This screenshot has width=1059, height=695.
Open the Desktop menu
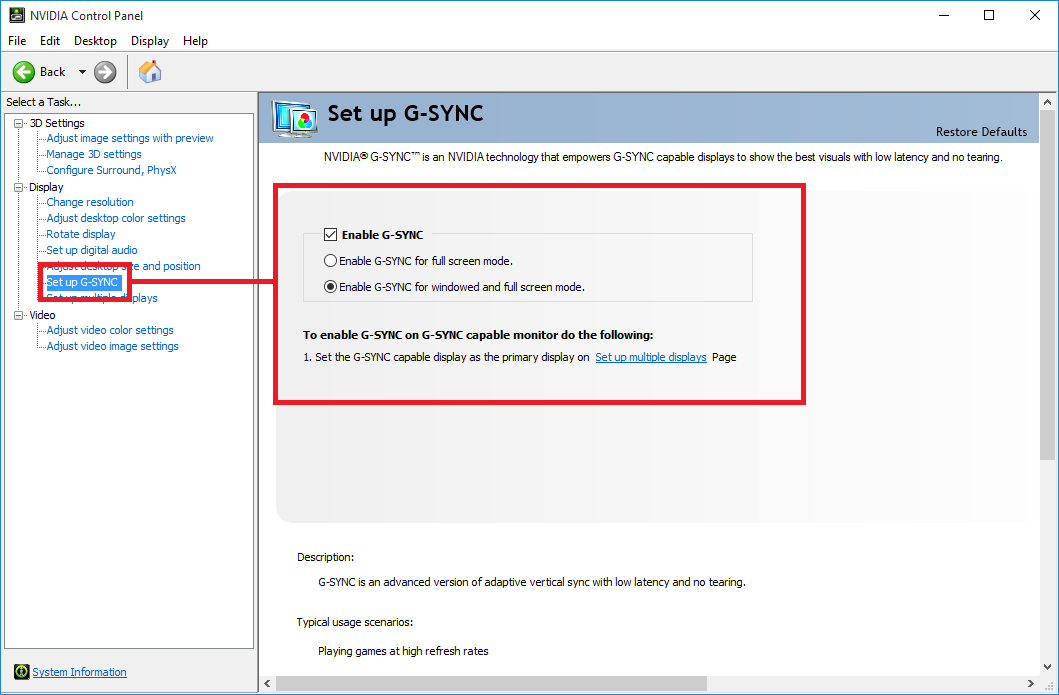95,41
